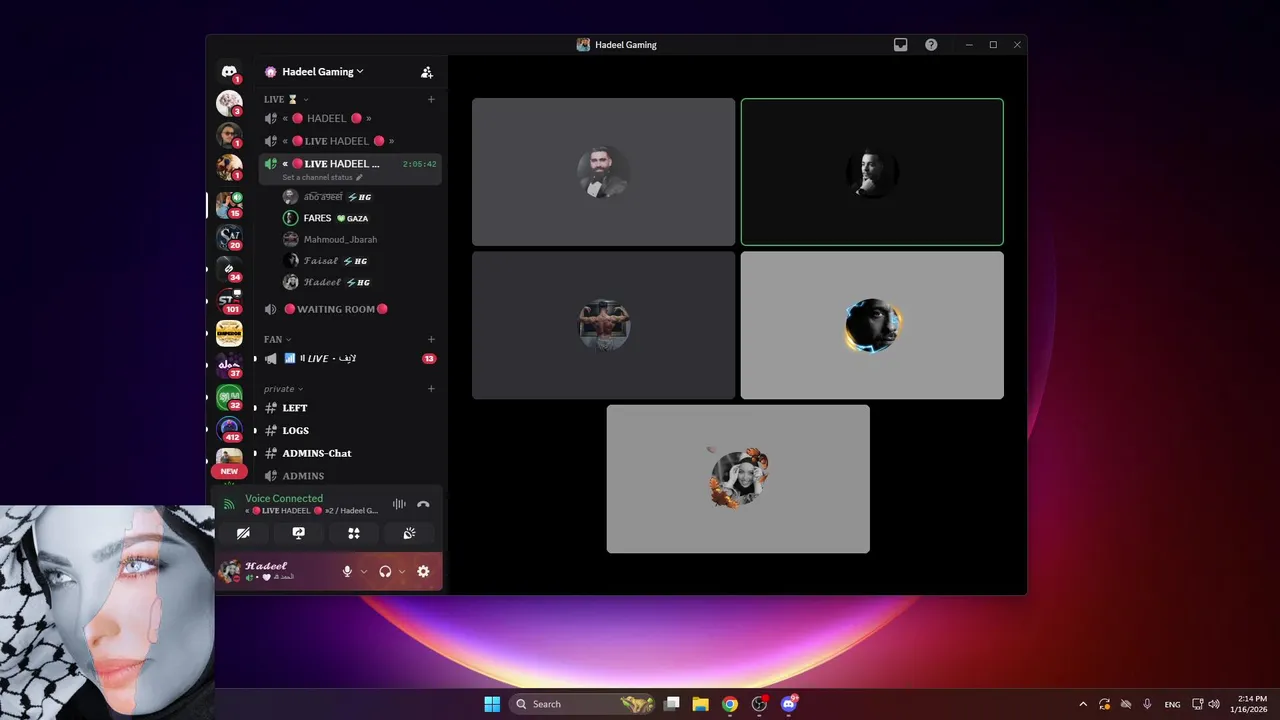
Task: Join the WAITING ROOM voice channel
Action: click(350, 309)
